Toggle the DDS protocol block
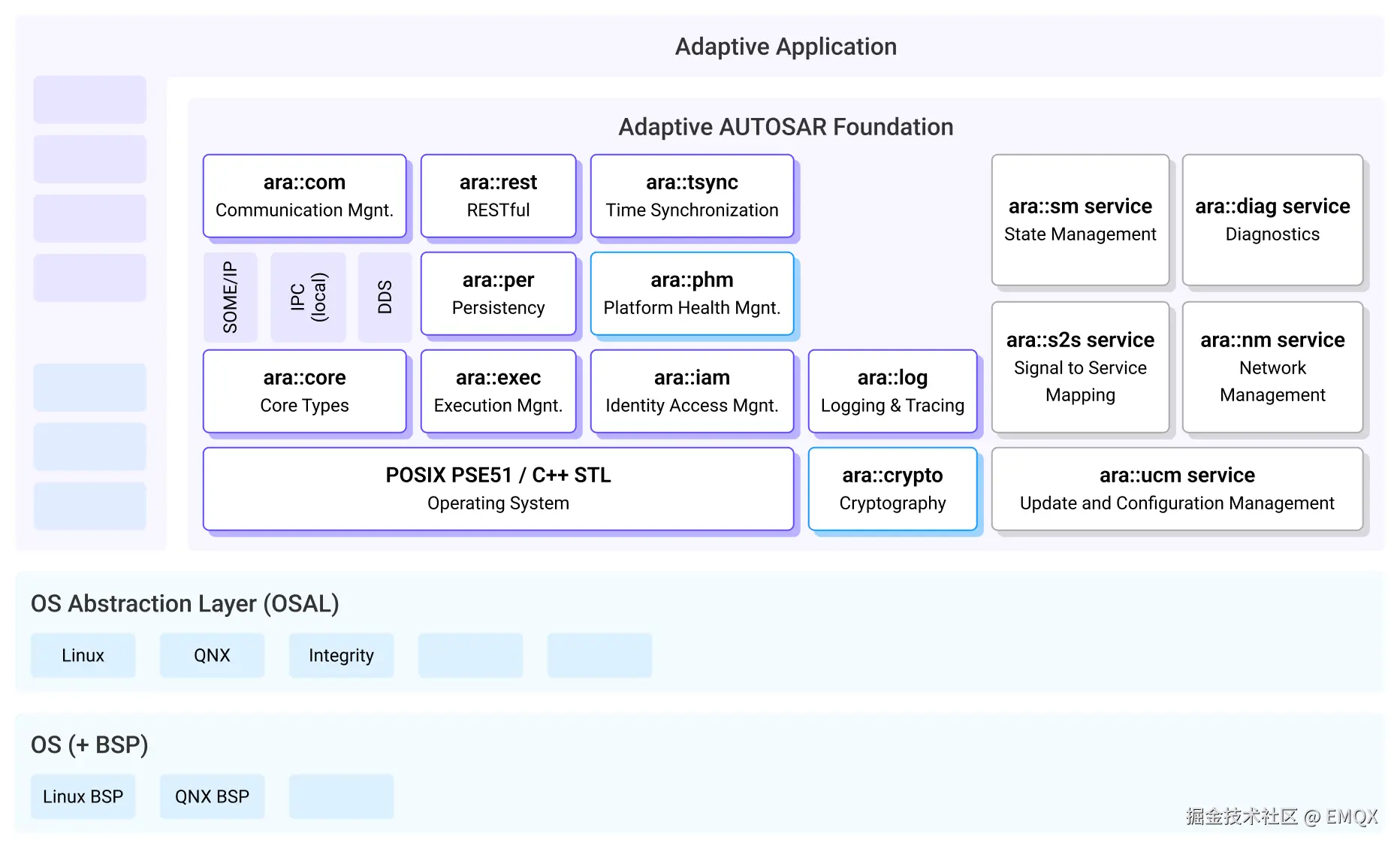The image size is (1400, 849). pos(385,297)
